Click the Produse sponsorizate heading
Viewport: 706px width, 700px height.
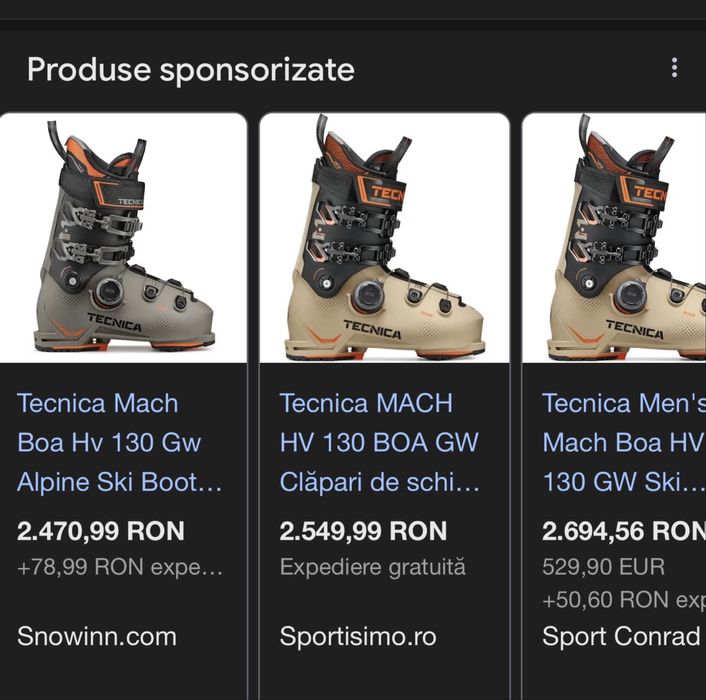[190, 69]
